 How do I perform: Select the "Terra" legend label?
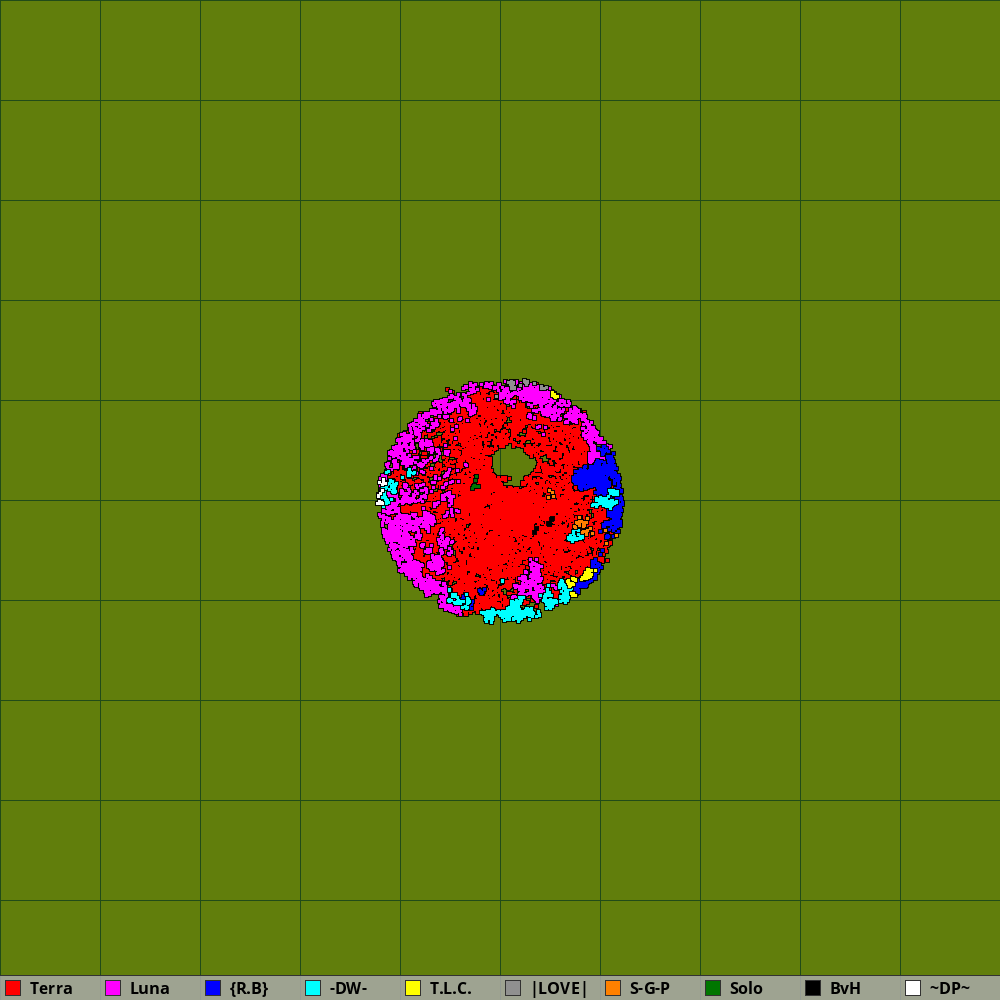pyautogui.click(x=51, y=989)
